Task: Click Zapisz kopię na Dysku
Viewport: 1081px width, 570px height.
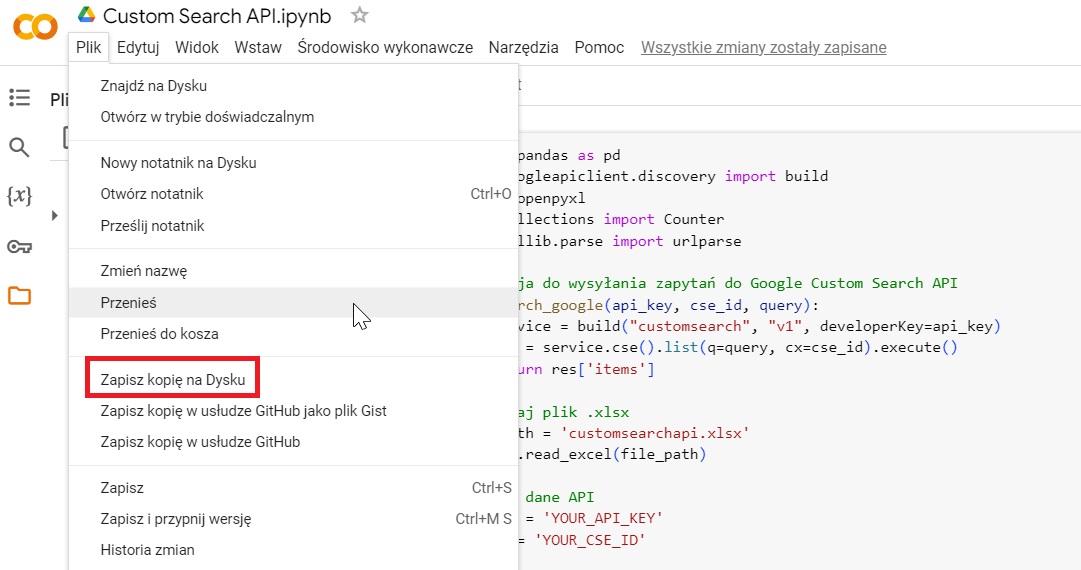Action: pos(294,380)
